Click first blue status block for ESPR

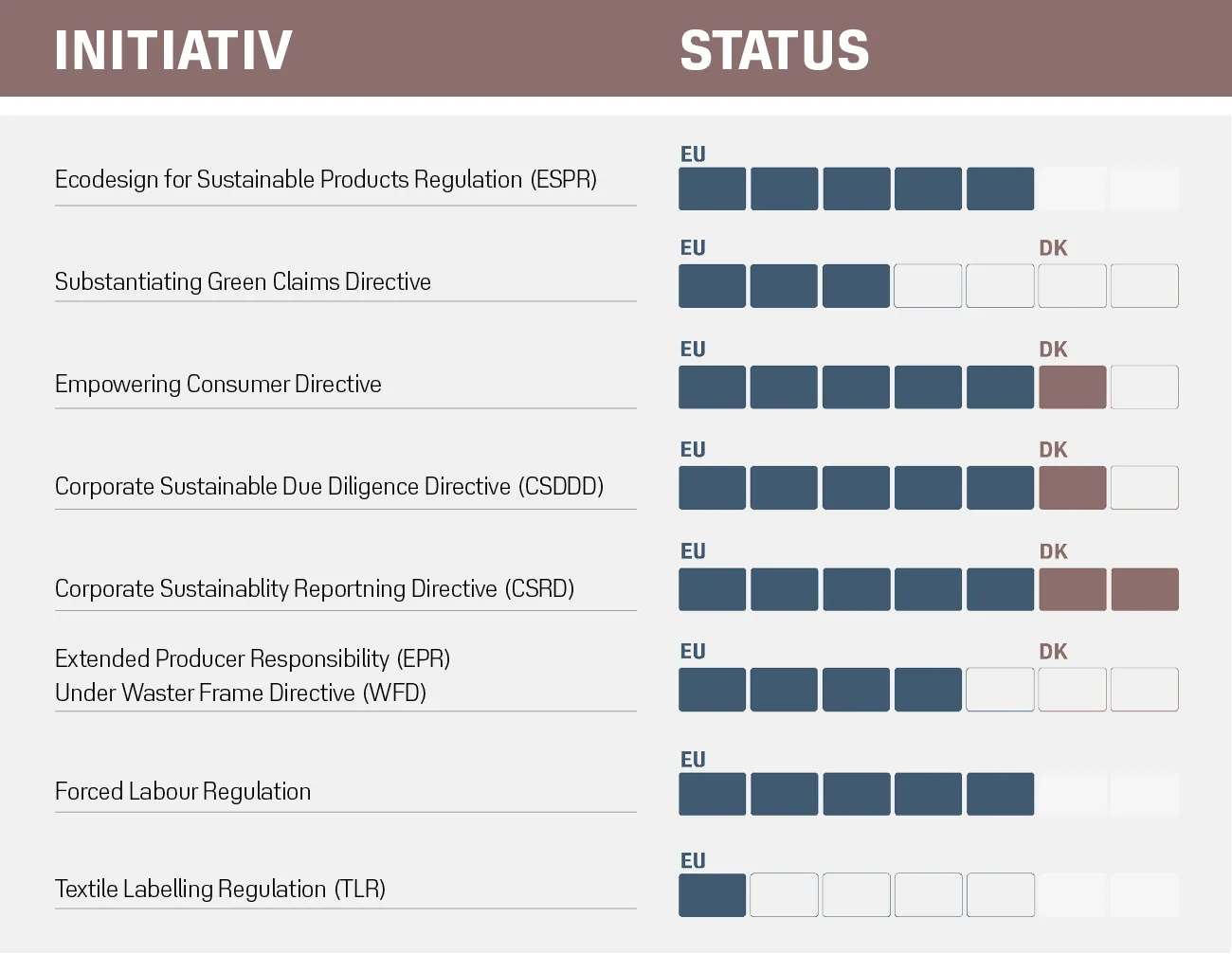pos(713,189)
